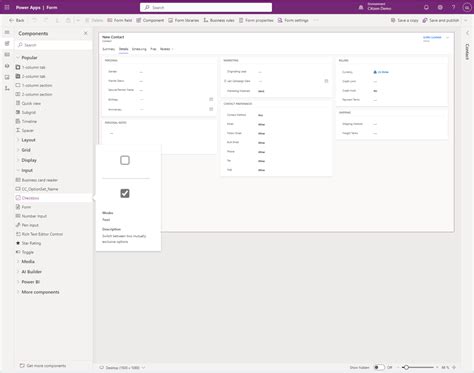Click Save a copy
This screenshot has height=373, width=474.
(x=404, y=20)
